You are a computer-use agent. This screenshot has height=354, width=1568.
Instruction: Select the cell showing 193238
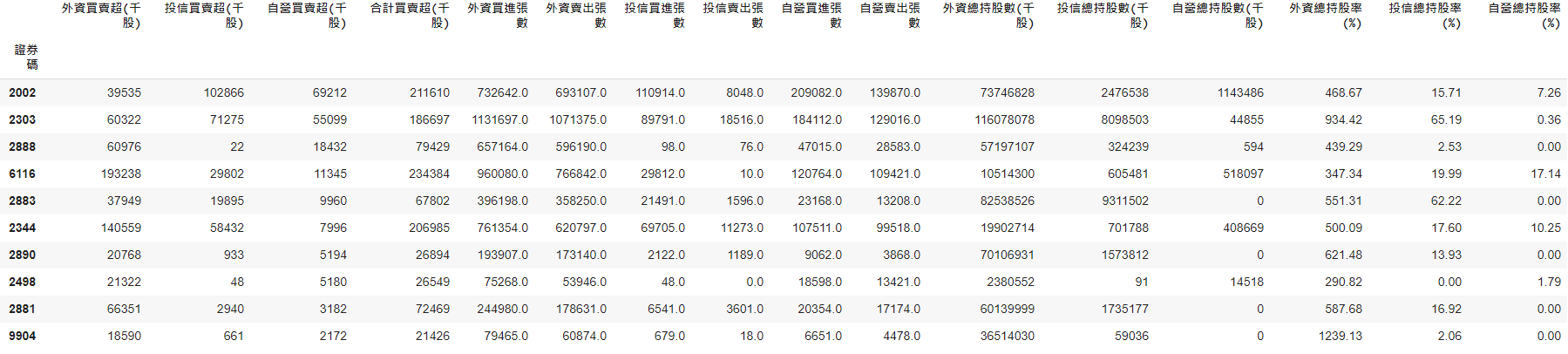121,174
